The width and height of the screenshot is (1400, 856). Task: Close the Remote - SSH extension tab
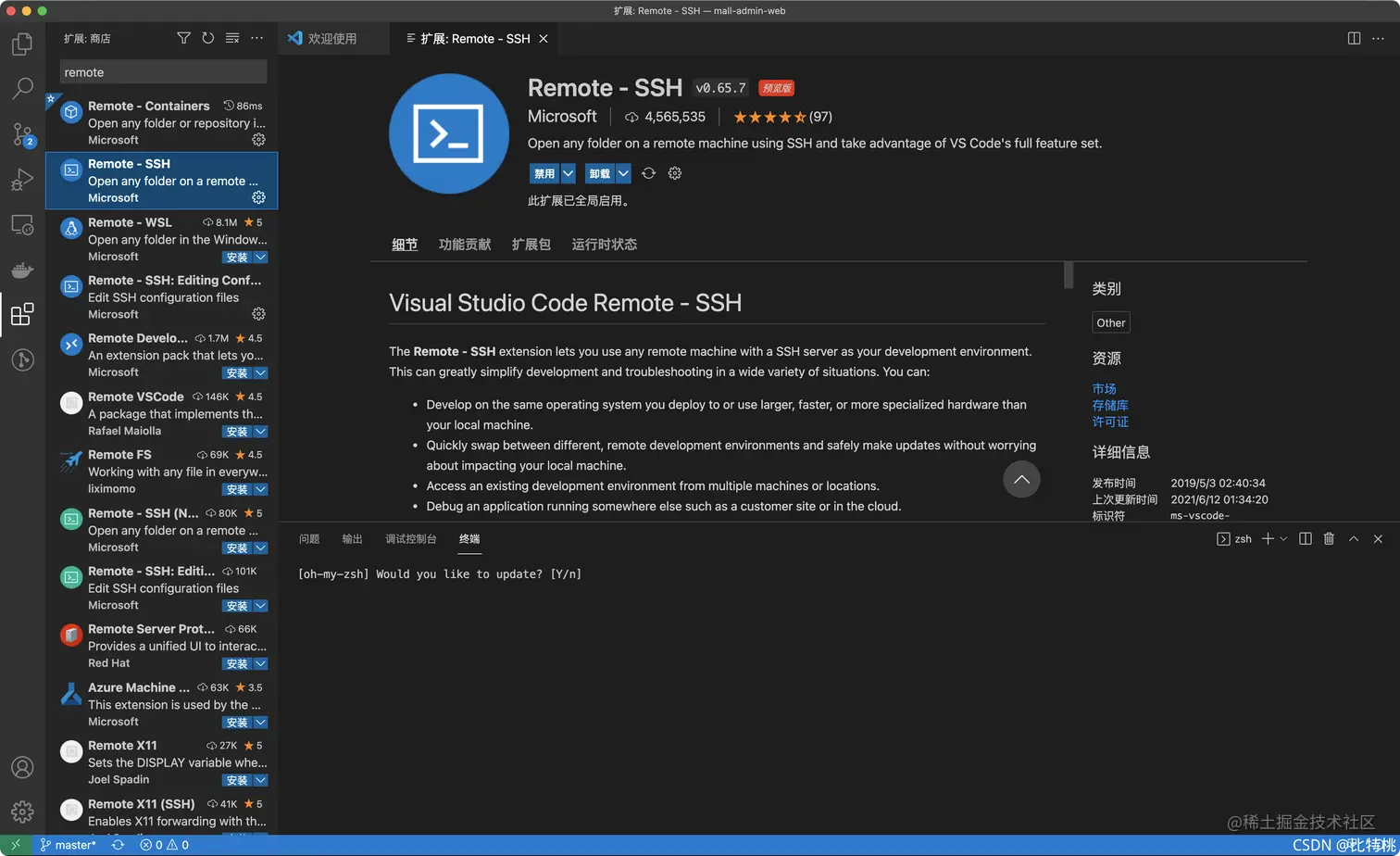point(544,38)
